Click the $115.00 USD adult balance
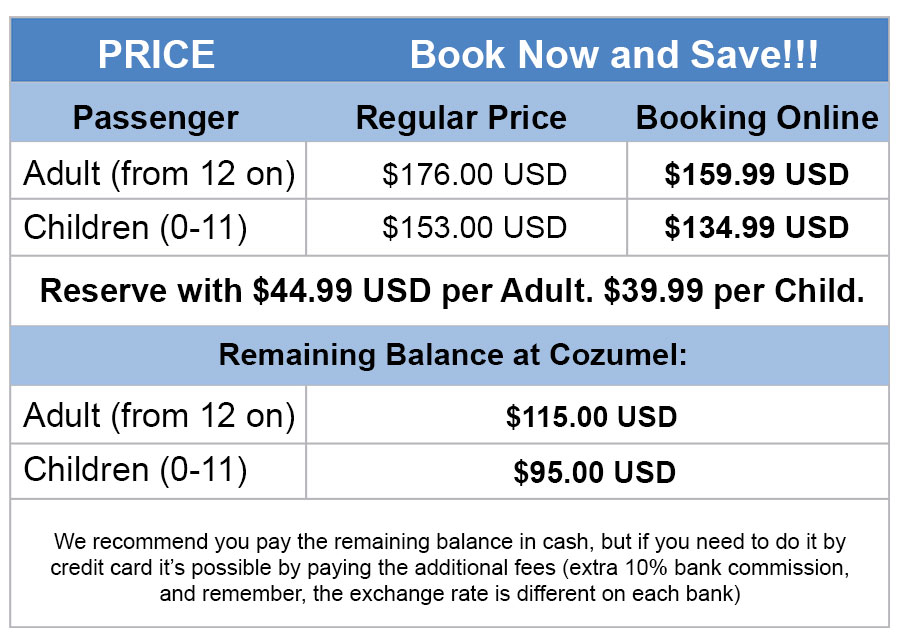 pyautogui.click(x=591, y=417)
